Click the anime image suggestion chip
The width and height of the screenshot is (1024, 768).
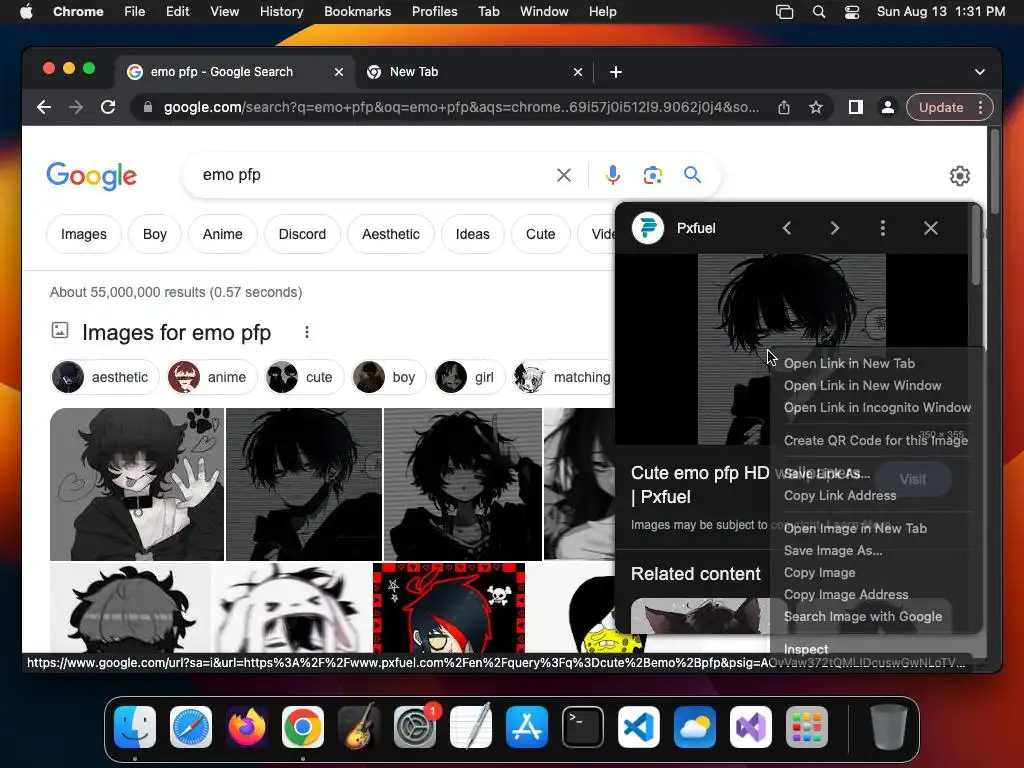pos(212,377)
